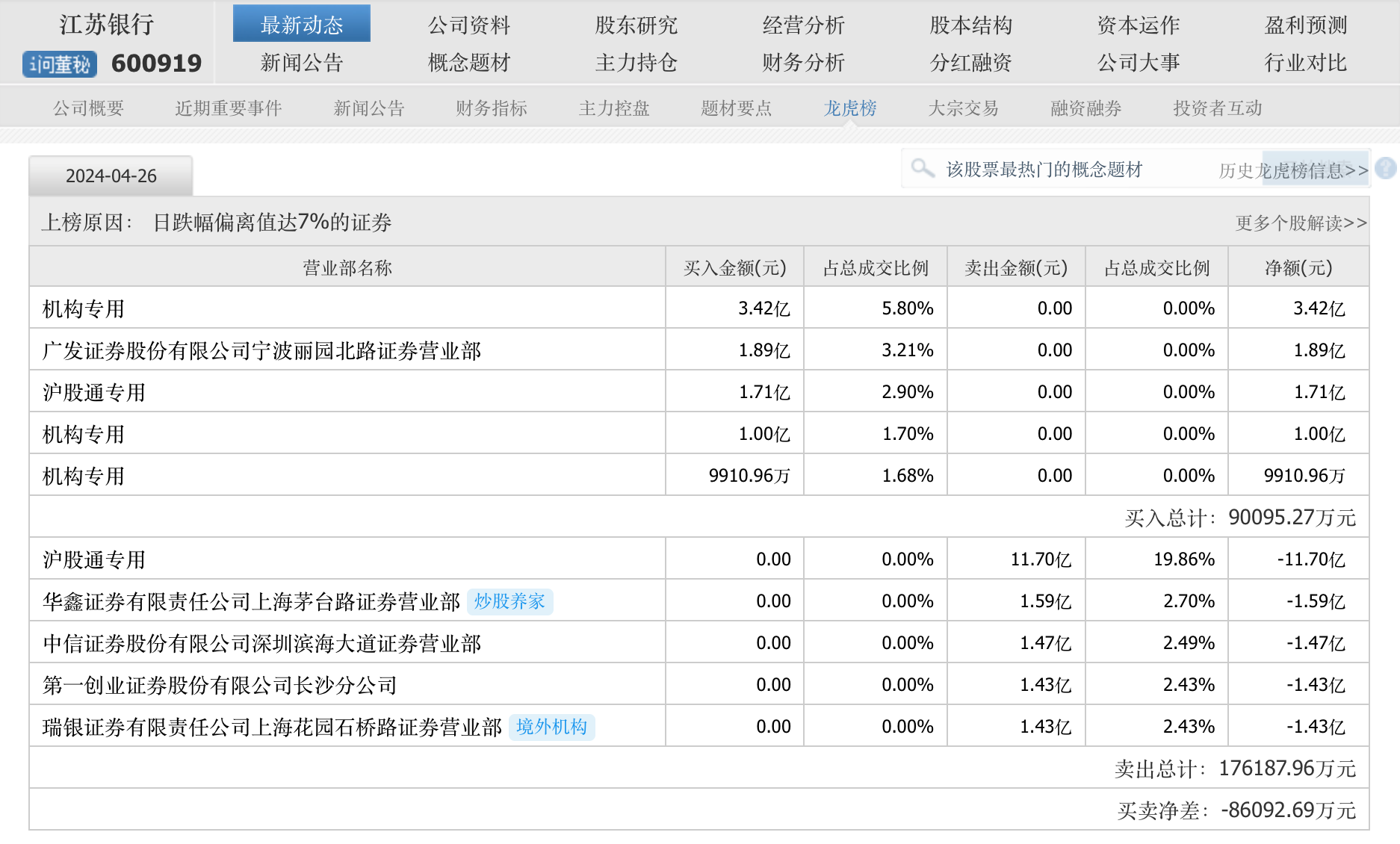Open the 大宗交易 sub-tab

point(963,108)
